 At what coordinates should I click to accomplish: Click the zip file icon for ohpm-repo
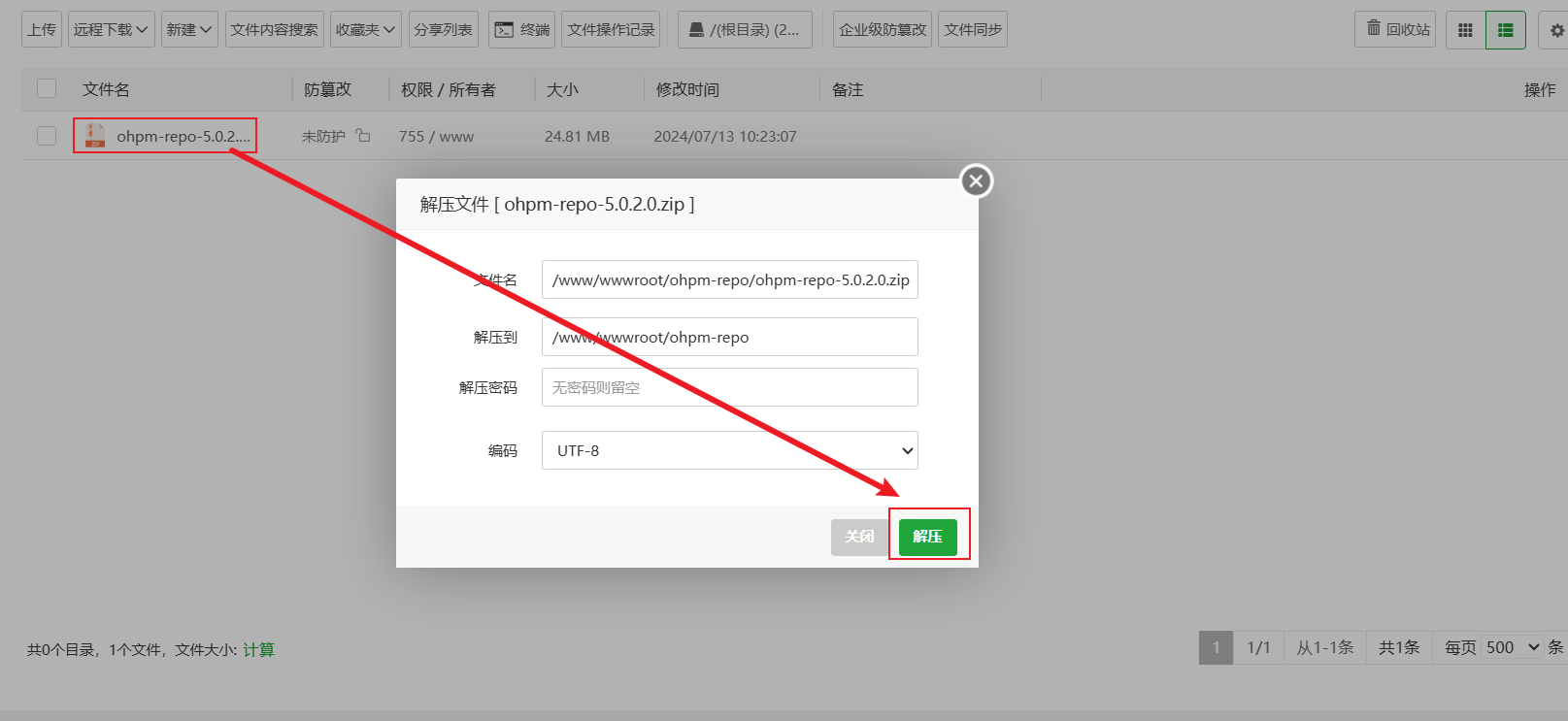click(95, 136)
